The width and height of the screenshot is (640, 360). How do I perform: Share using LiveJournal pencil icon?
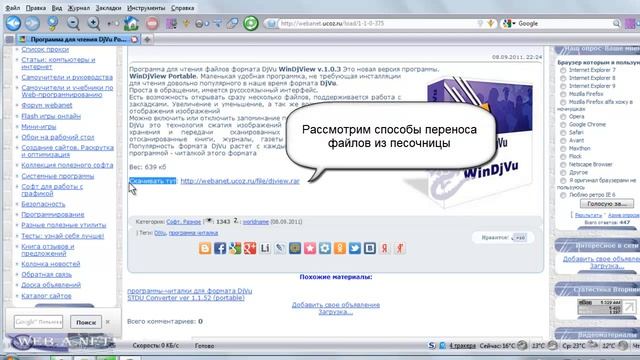click(x=280, y=248)
